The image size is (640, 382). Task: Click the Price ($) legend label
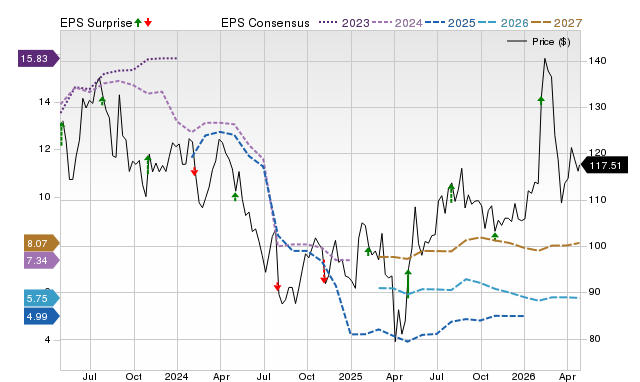coord(551,42)
